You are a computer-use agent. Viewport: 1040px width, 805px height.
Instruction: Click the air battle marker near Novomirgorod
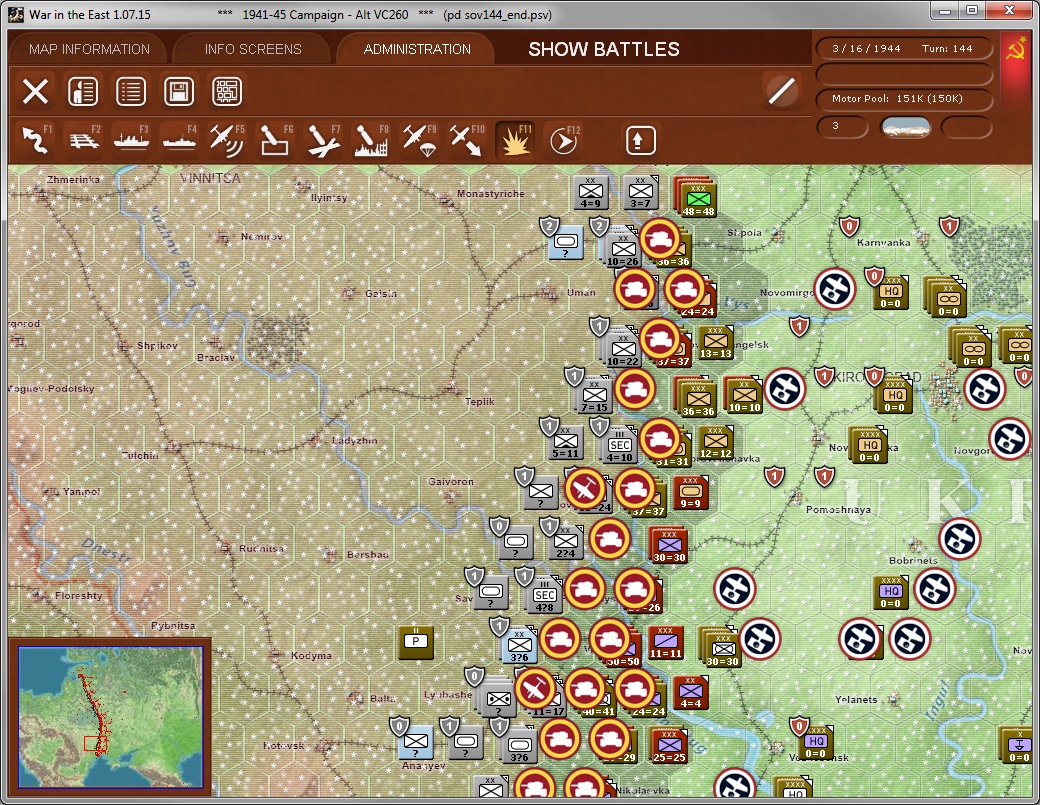point(834,288)
